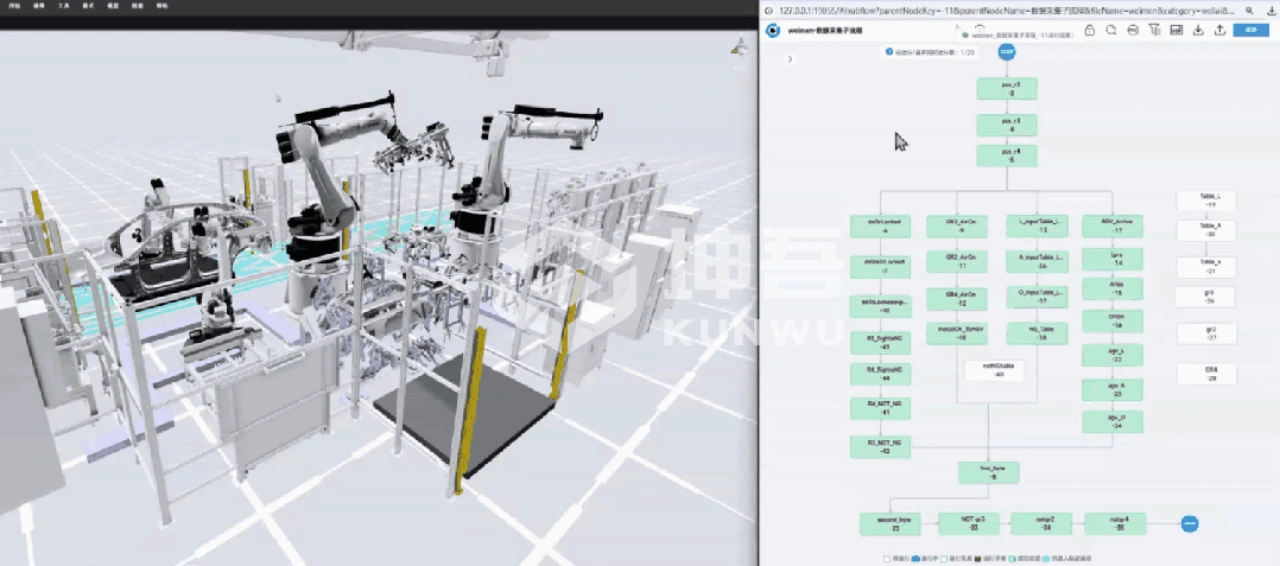The height and width of the screenshot is (566, 1280).
Task: Select the agv_O node
Action: [1113, 421]
